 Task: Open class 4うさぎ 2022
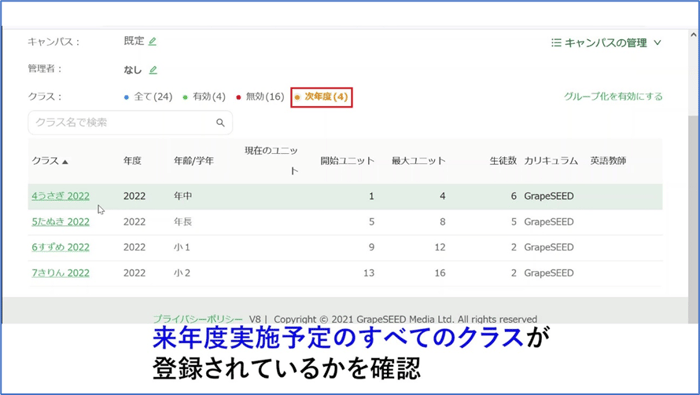coord(60,196)
